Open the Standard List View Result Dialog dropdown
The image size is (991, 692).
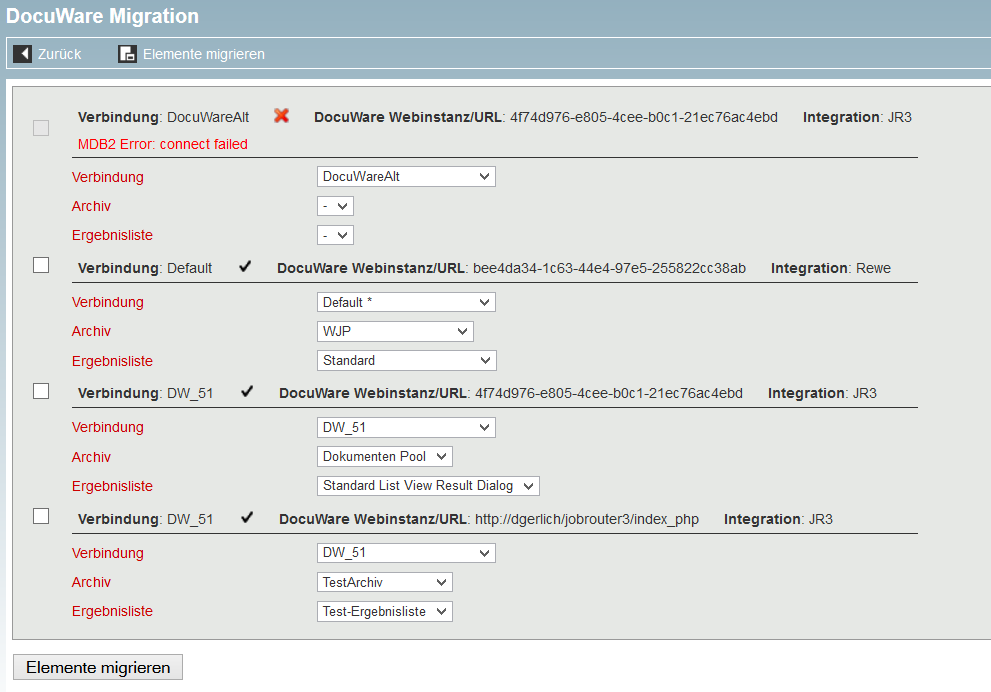pyautogui.click(x=428, y=485)
